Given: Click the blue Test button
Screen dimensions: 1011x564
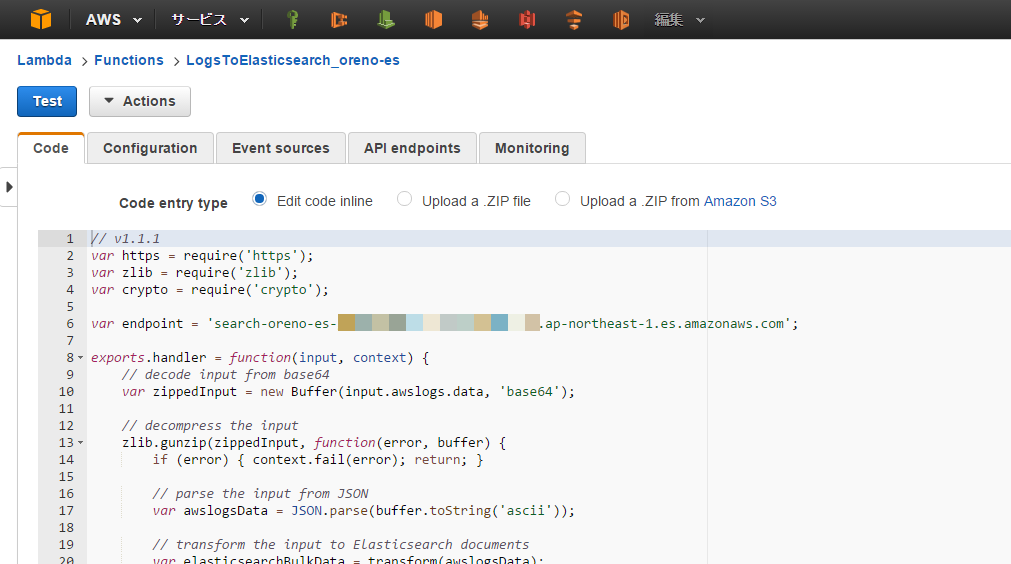Looking at the screenshot, I should tap(47, 101).
